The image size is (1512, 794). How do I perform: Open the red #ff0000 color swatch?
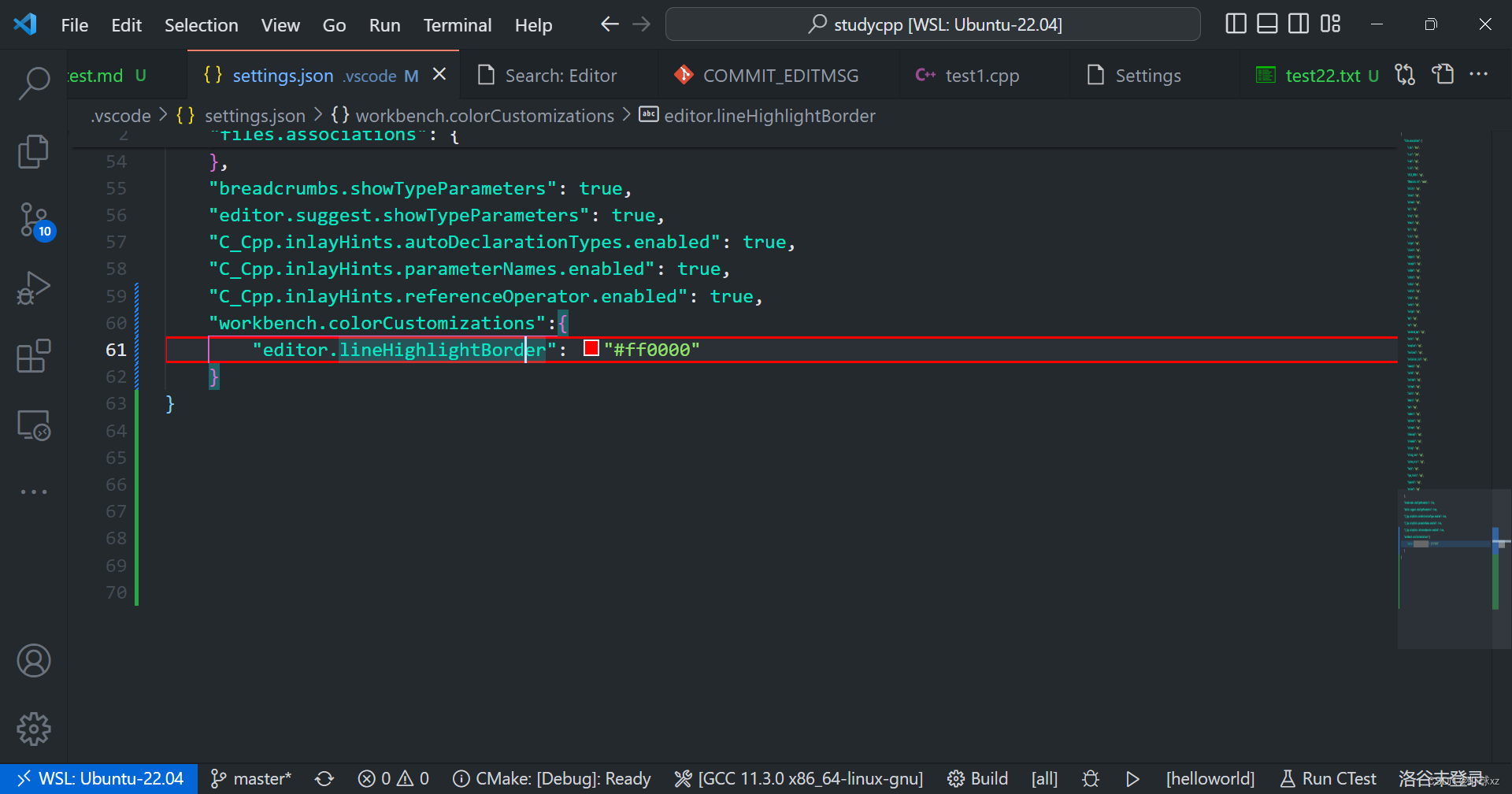[x=591, y=348]
